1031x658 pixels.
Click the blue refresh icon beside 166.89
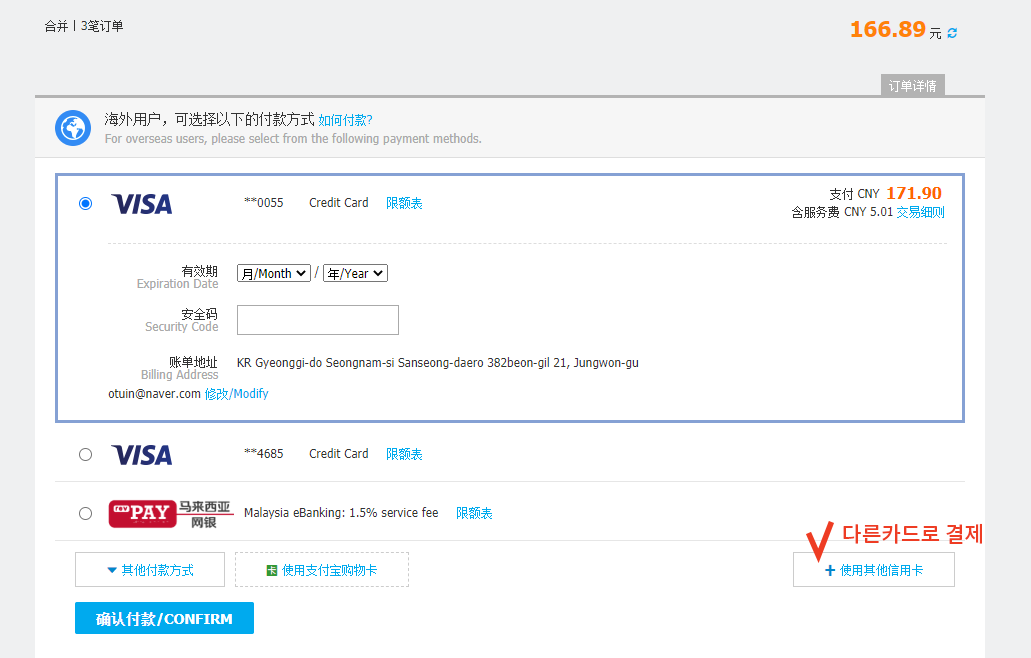[952, 32]
